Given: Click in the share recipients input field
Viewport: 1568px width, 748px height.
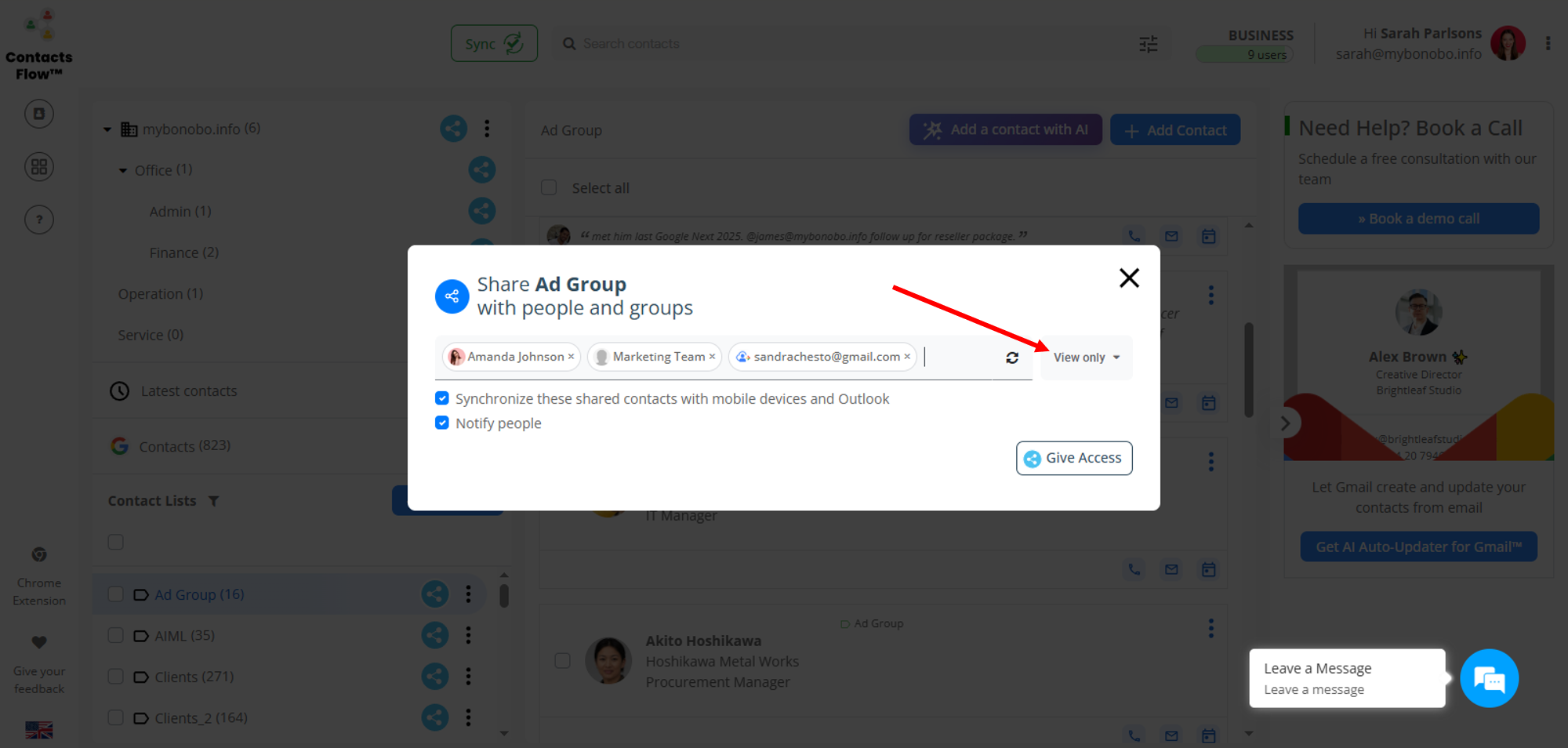Looking at the screenshot, I should [x=960, y=358].
